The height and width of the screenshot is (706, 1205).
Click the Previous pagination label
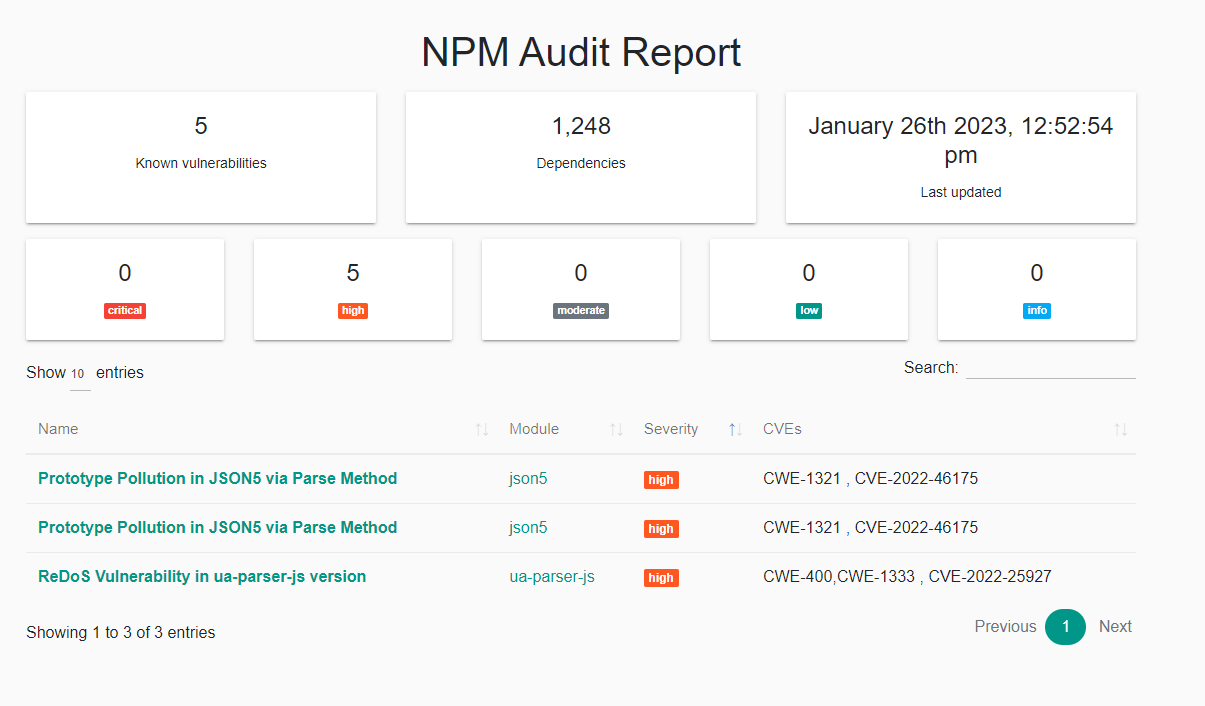pyautogui.click(x=1005, y=626)
